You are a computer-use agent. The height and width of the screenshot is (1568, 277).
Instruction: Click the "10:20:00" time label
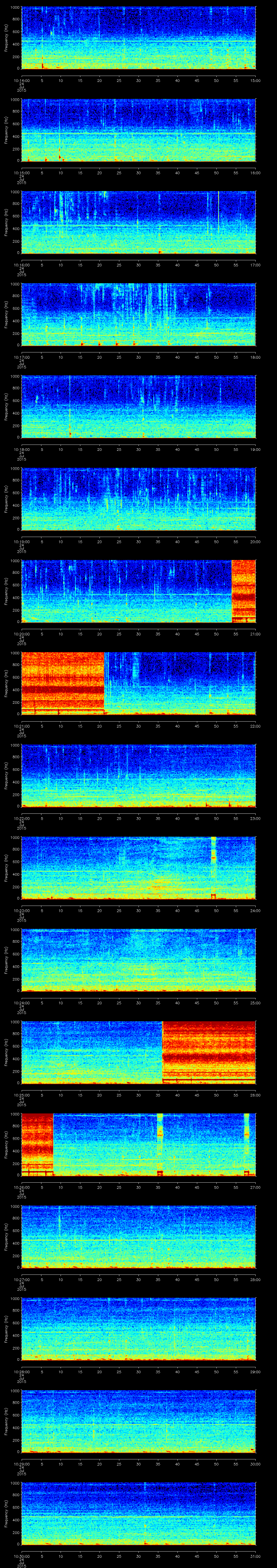click(21, 634)
